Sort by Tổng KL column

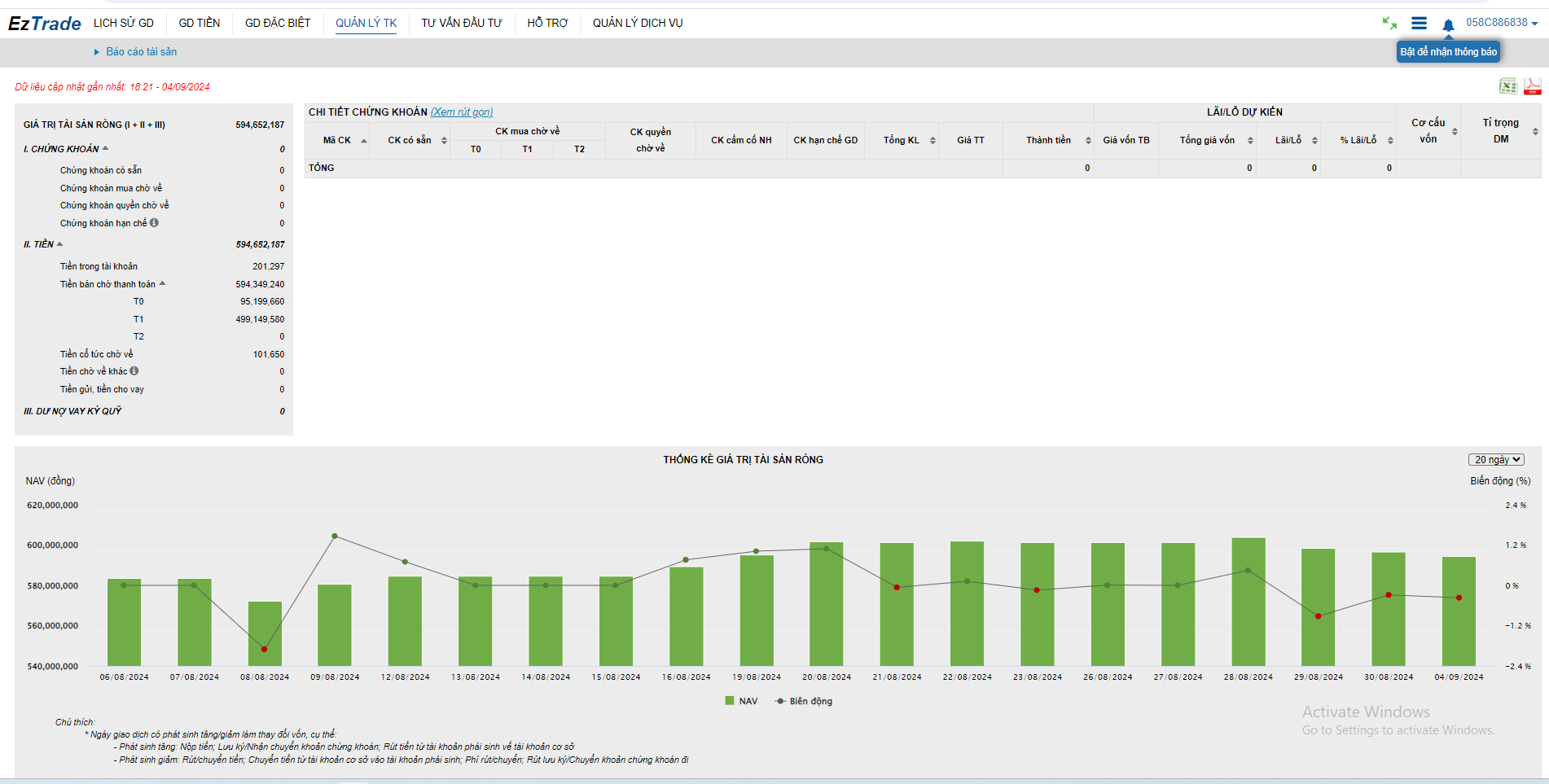pos(932,141)
